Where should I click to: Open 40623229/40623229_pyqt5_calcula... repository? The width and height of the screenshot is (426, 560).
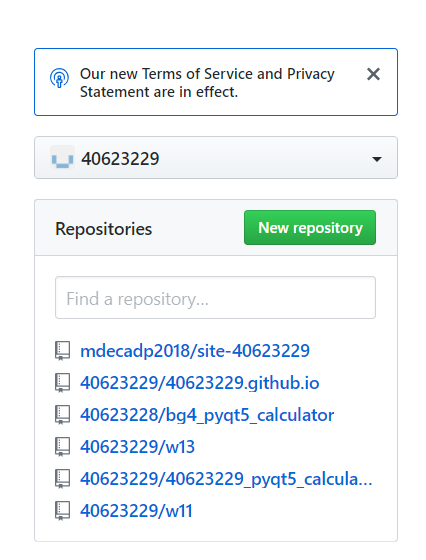pos(226,479)
